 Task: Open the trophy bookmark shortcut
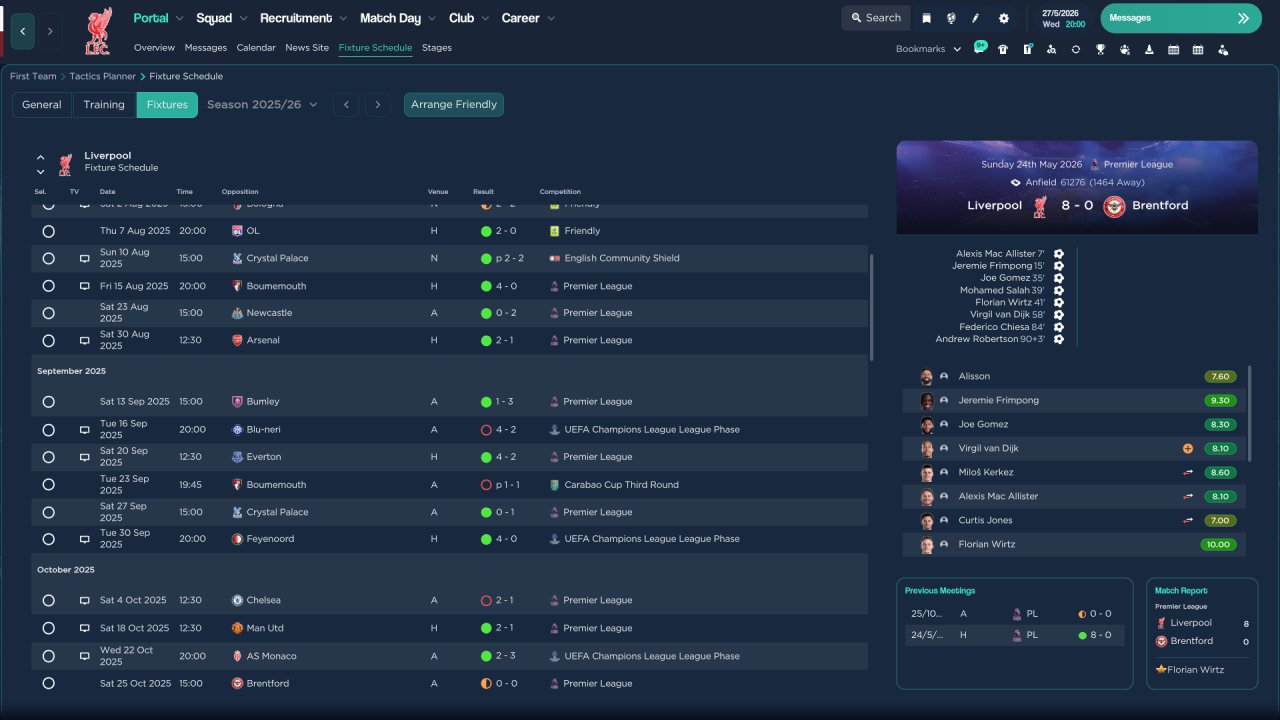coord(1100,49)
